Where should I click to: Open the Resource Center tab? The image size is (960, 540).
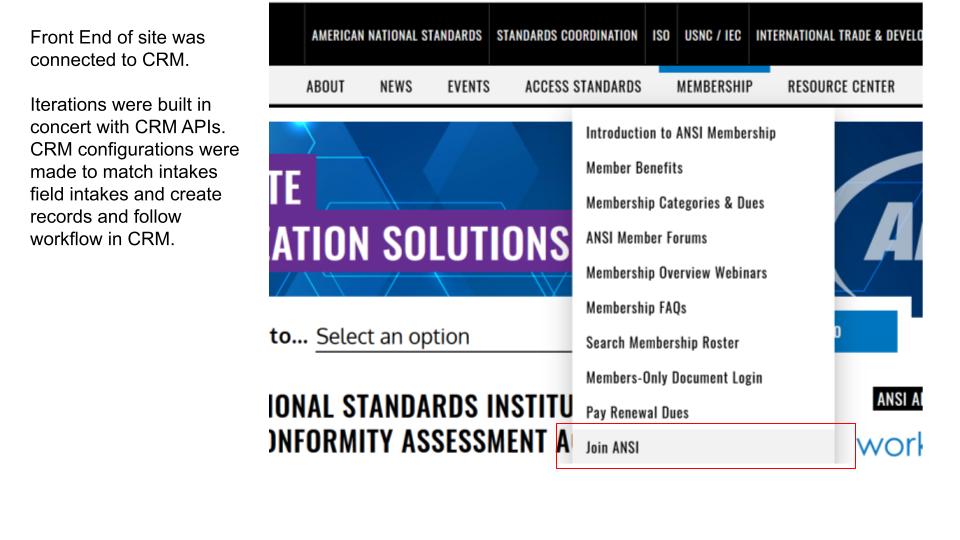tap(841, 87)
